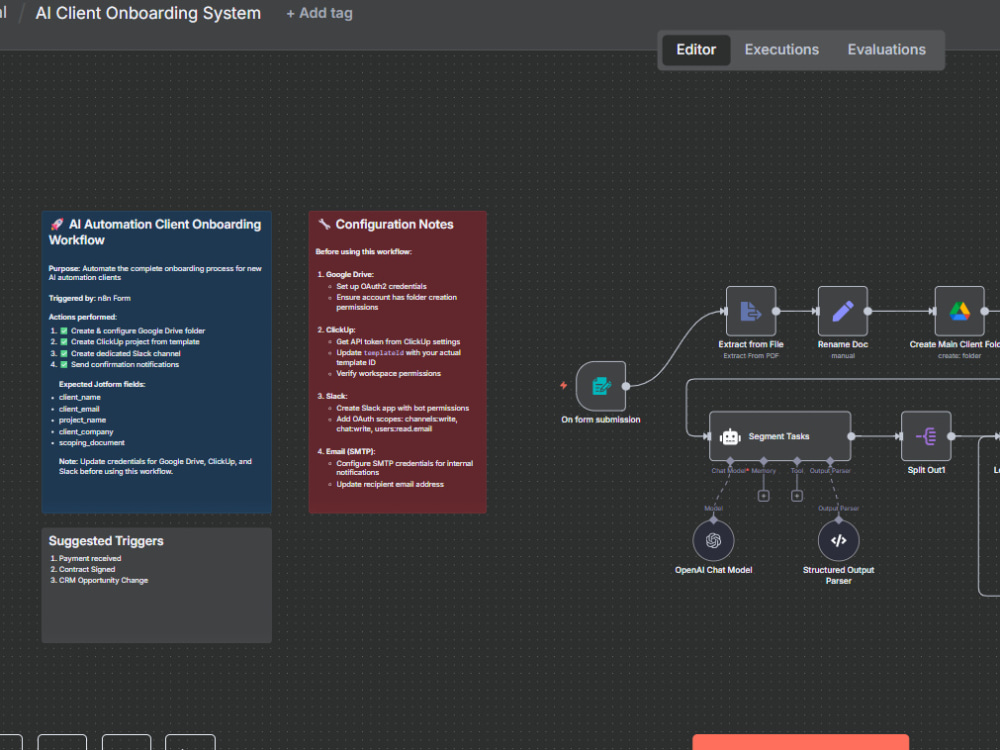Screen dimensions: 1000x750
Task: Click the Extract from File output connector
Action: point(776,311)
